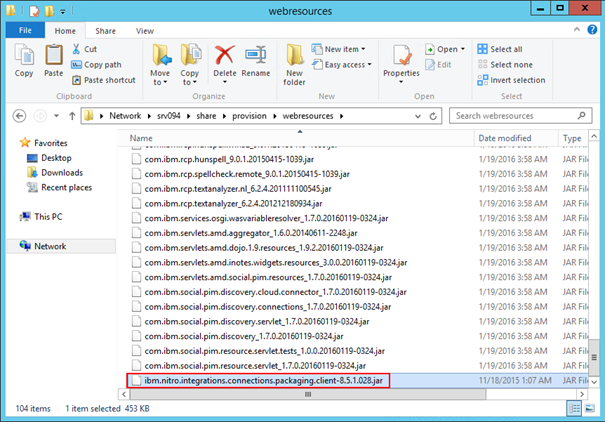Select Downloads in Favorites sidebar
The image size is (605, 422).
[x=61, y=172]
